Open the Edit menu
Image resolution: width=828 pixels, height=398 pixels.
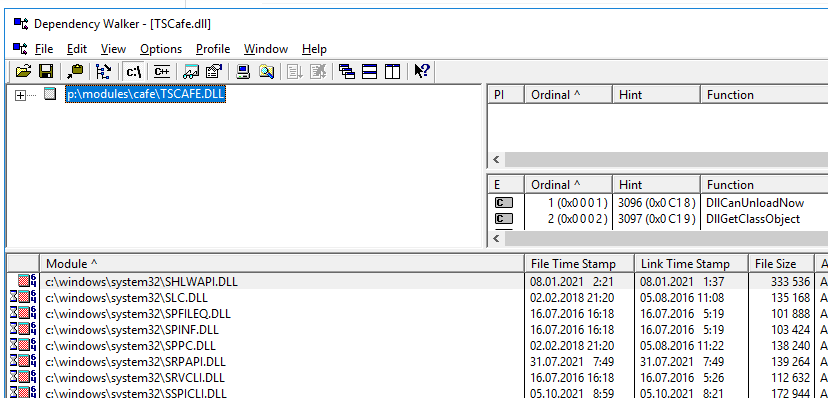77,49
